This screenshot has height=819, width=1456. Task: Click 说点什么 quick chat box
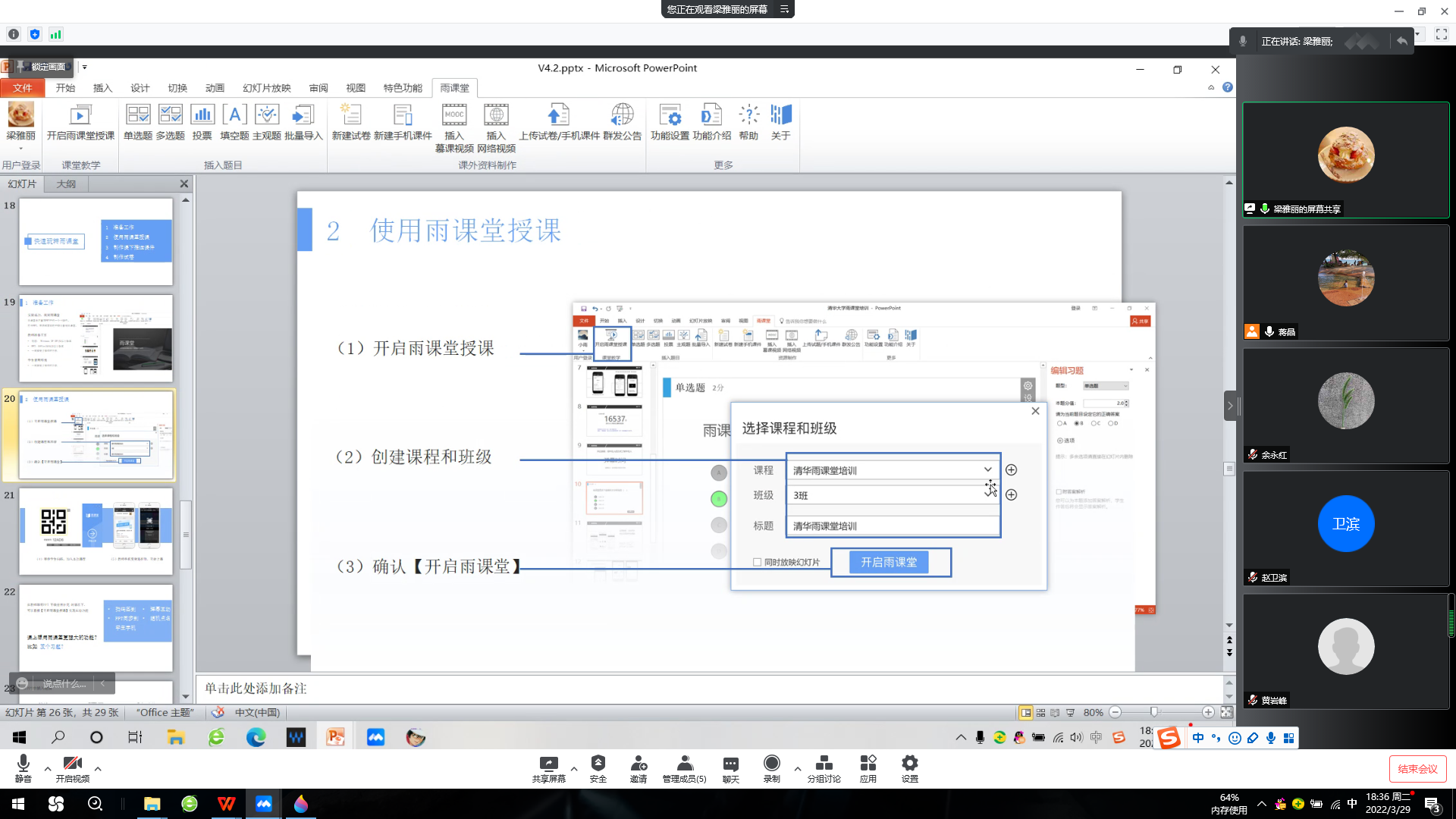[x=64, y=683]
